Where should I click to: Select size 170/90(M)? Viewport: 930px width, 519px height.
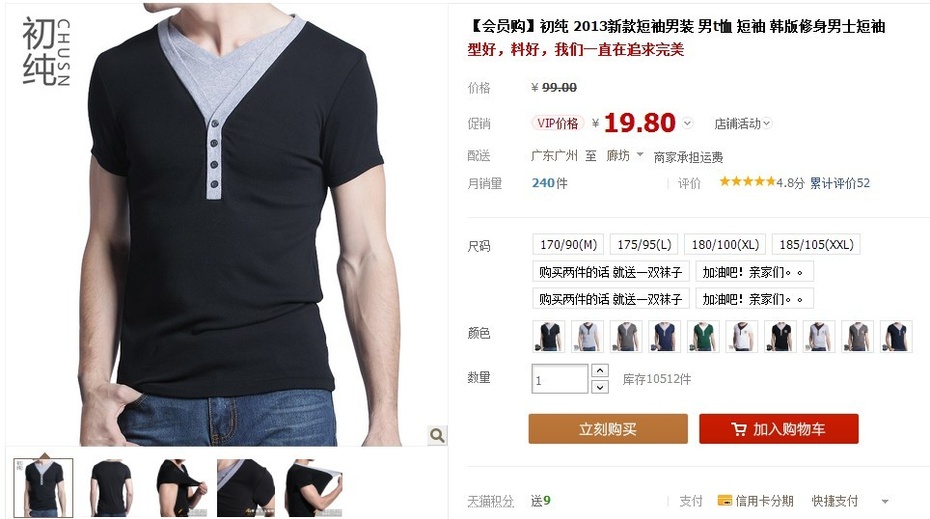(x=568, y=244)
